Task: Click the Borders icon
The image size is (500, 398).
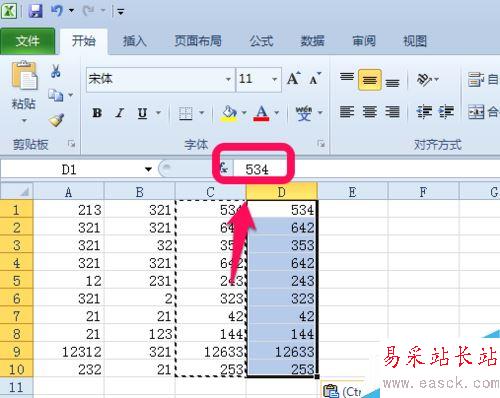Action: (186, 113)
